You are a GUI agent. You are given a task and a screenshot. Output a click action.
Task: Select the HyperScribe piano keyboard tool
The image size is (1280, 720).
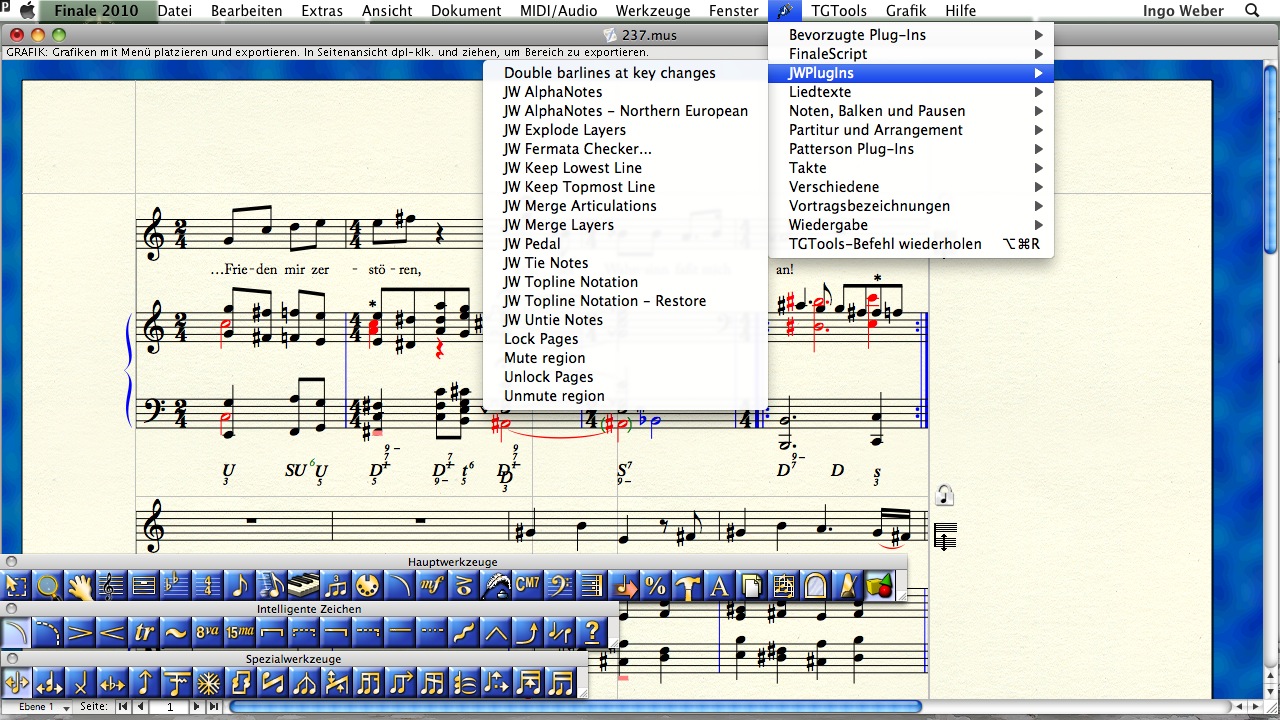pos(303,585)
